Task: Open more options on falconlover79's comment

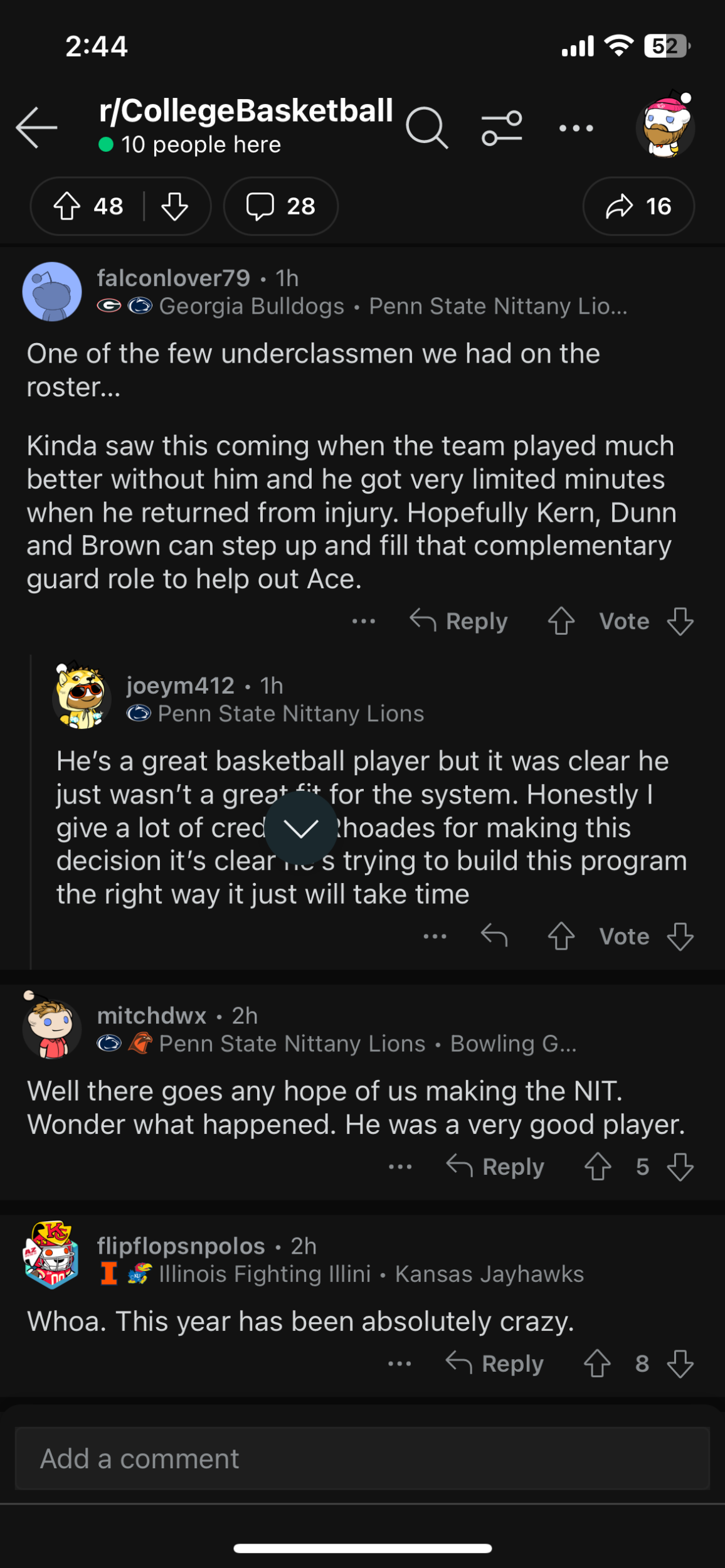Action: (x=364, y=621)
